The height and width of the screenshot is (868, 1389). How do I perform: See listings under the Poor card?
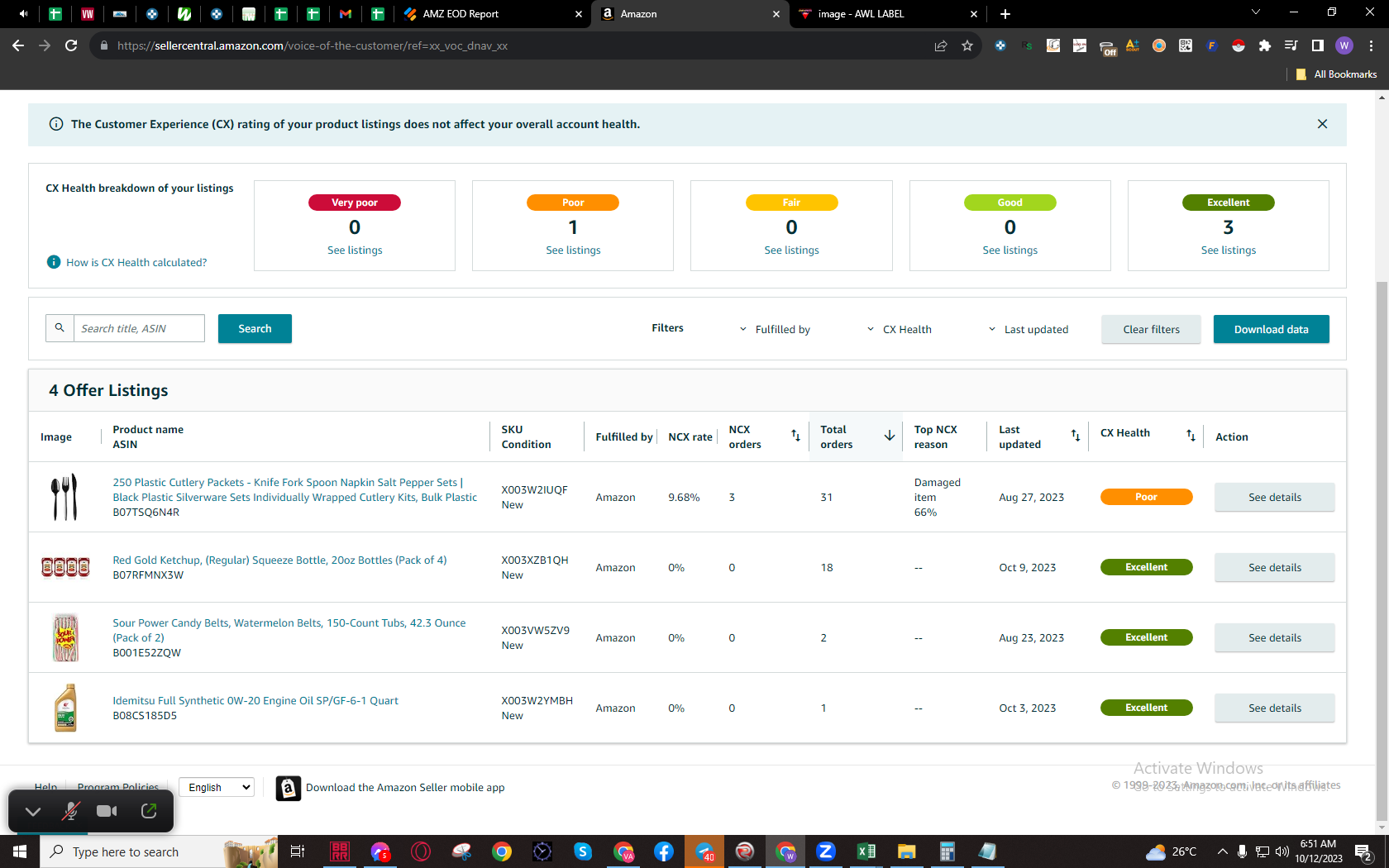coord(573,250)
